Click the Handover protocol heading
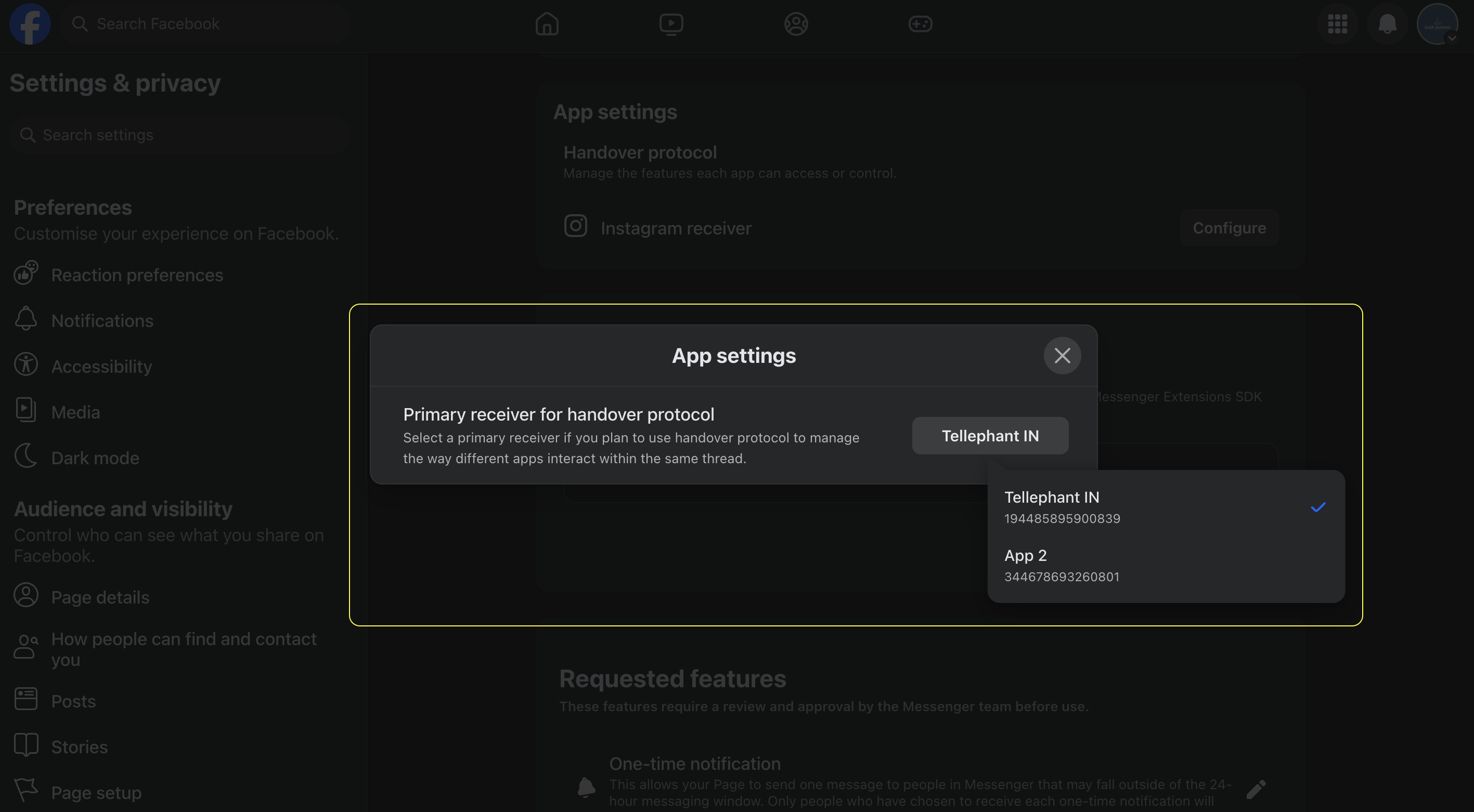The image size is (1474, 812). tap(640, 153)
